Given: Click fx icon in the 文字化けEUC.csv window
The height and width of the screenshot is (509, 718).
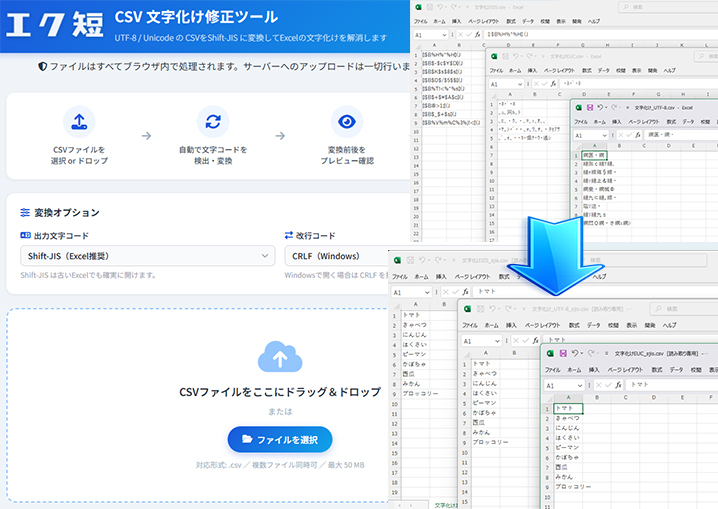Looking at the screenshot, I should click(x=553, y=84).
